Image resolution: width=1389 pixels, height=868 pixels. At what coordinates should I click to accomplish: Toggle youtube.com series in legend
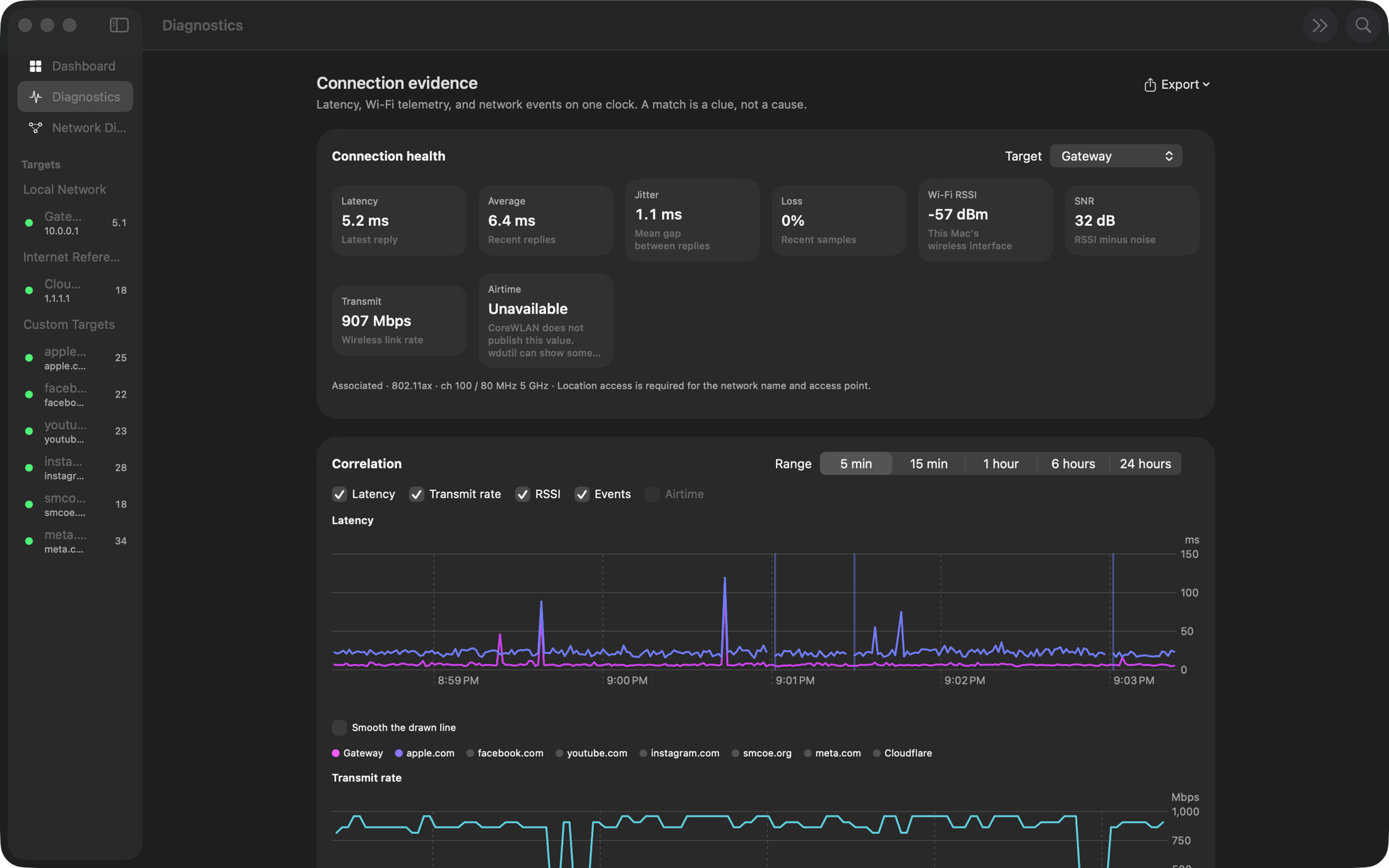pos(591,753)
